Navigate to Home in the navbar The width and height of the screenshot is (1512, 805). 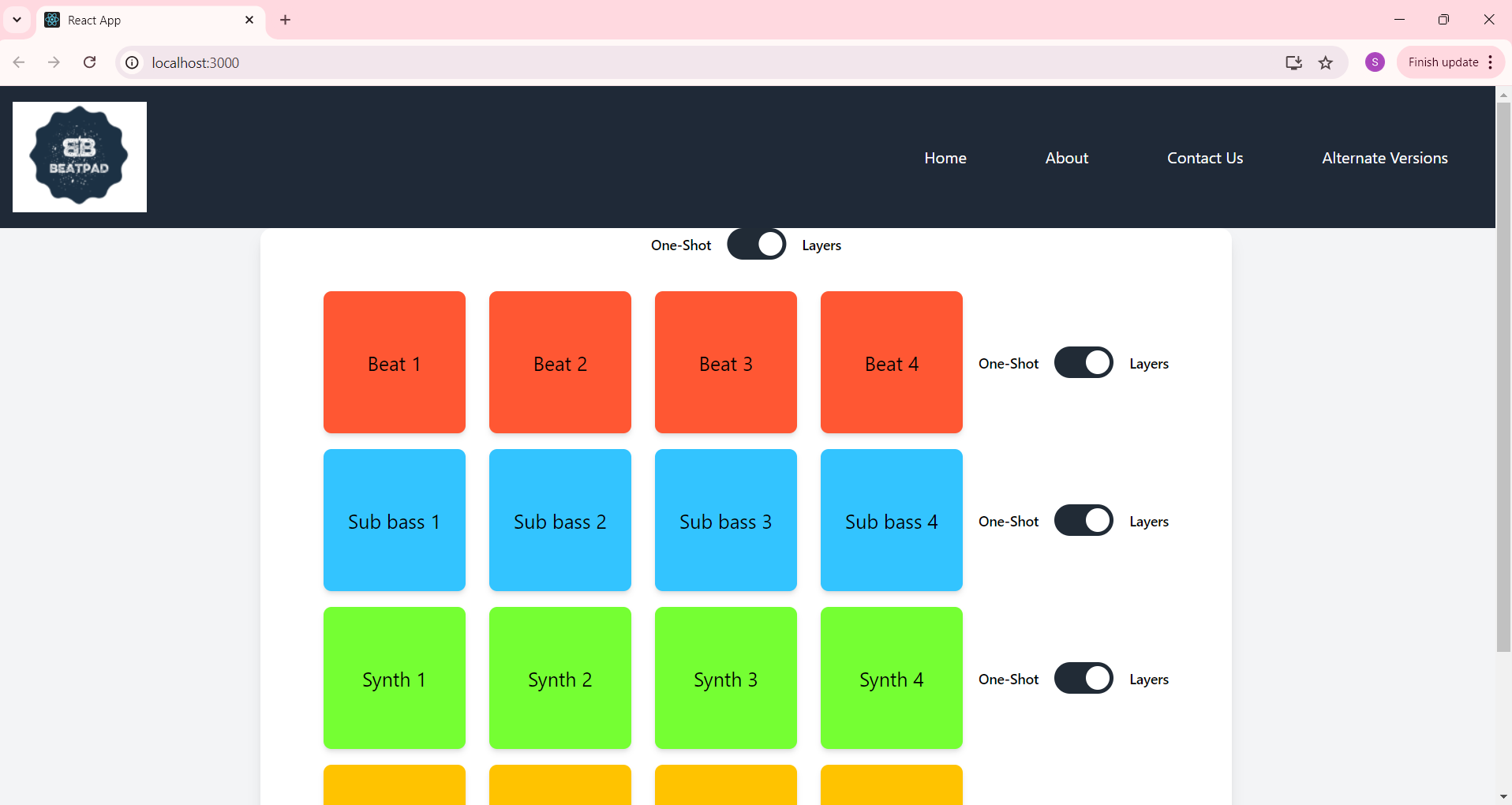[x=945, y=158]
